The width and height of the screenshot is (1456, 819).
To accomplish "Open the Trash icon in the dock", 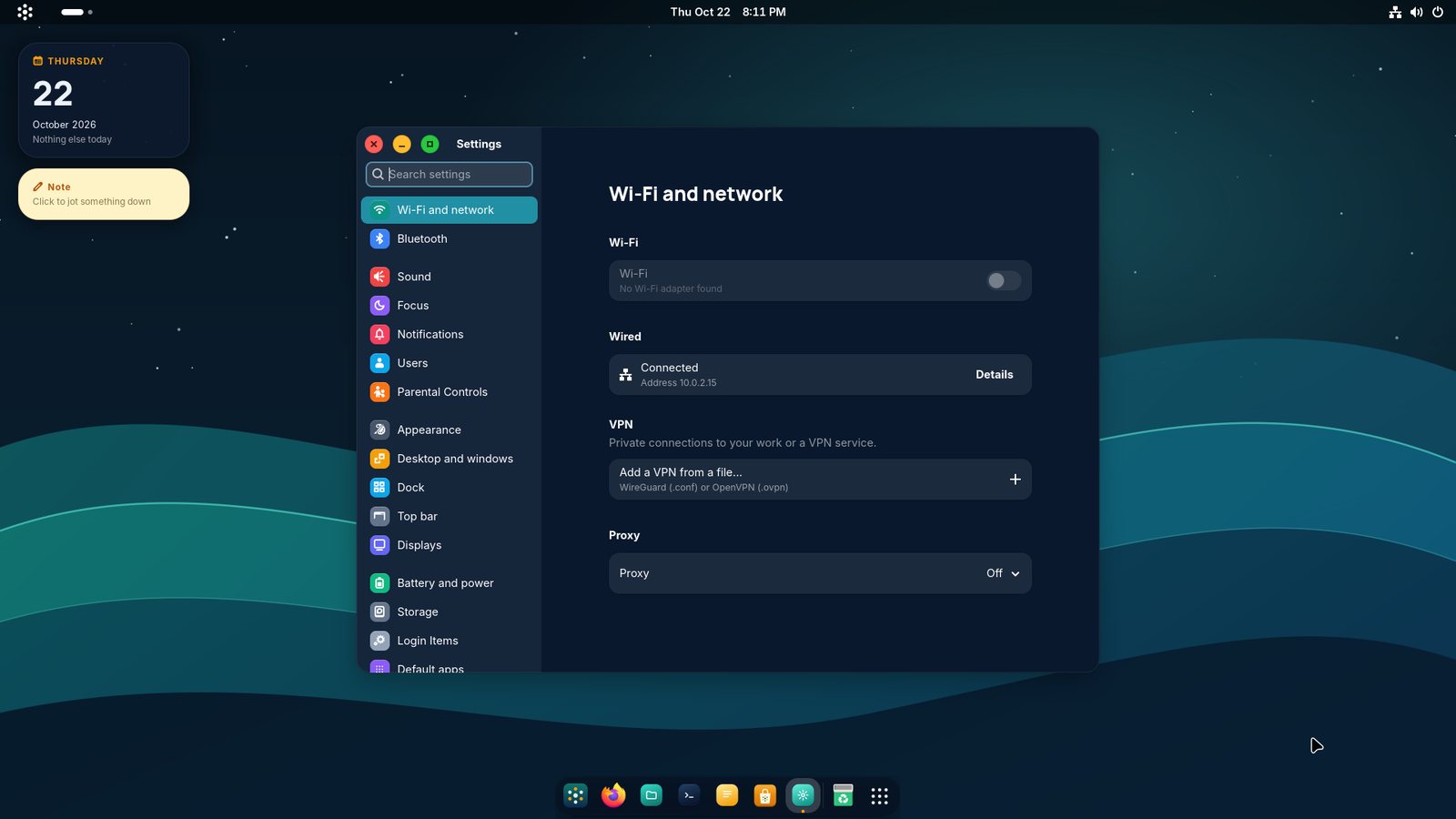I will tap(843, 795).
